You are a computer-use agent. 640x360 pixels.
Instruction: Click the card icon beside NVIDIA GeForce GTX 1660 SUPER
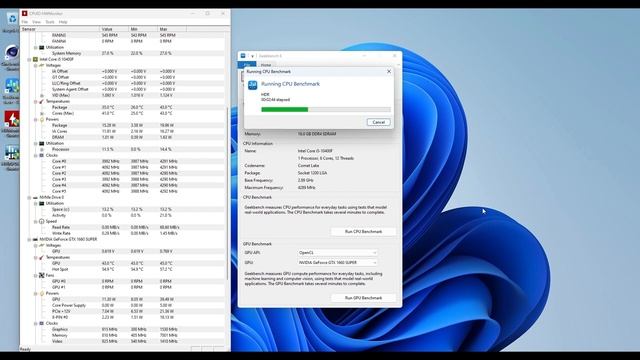36,239
